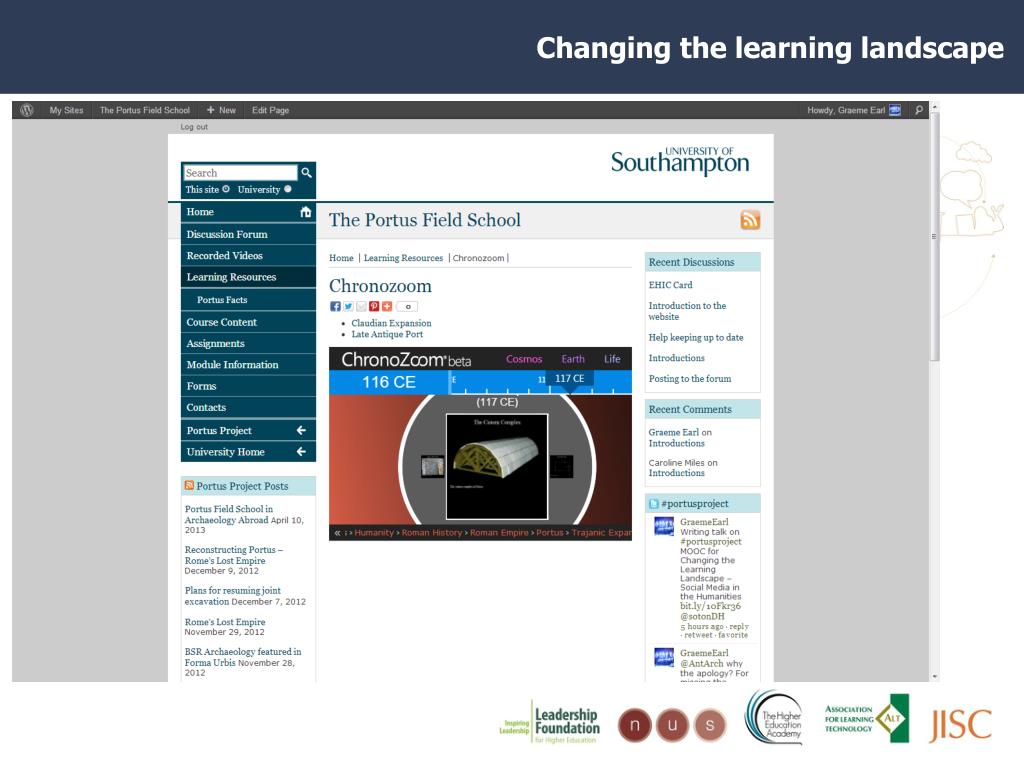Image resolution: width=1024 pixels, height=768 pixels.
Task: Open Help keeping up to date discussion
Action: 696,338
